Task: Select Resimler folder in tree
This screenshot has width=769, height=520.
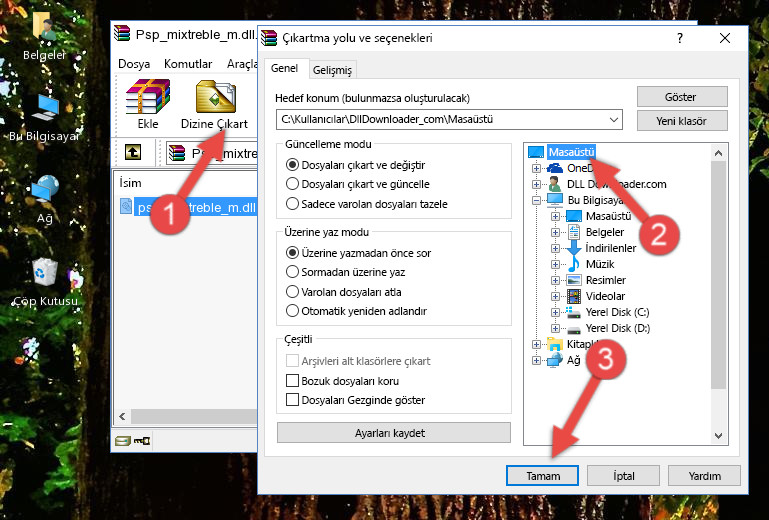Action: pyautogui.click(x=606, y=280)
